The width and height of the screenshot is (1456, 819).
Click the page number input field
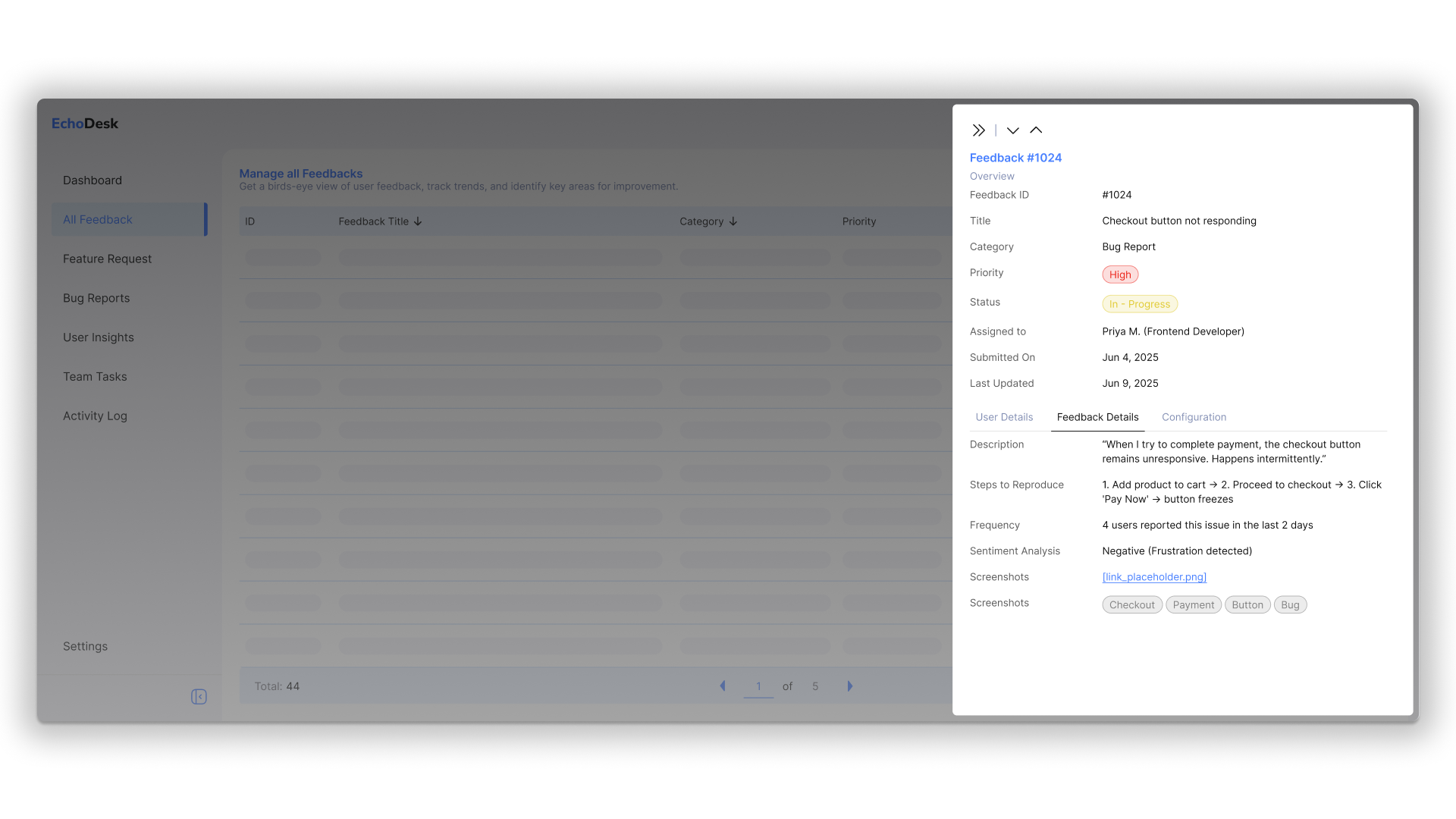(x=758, y=686)
